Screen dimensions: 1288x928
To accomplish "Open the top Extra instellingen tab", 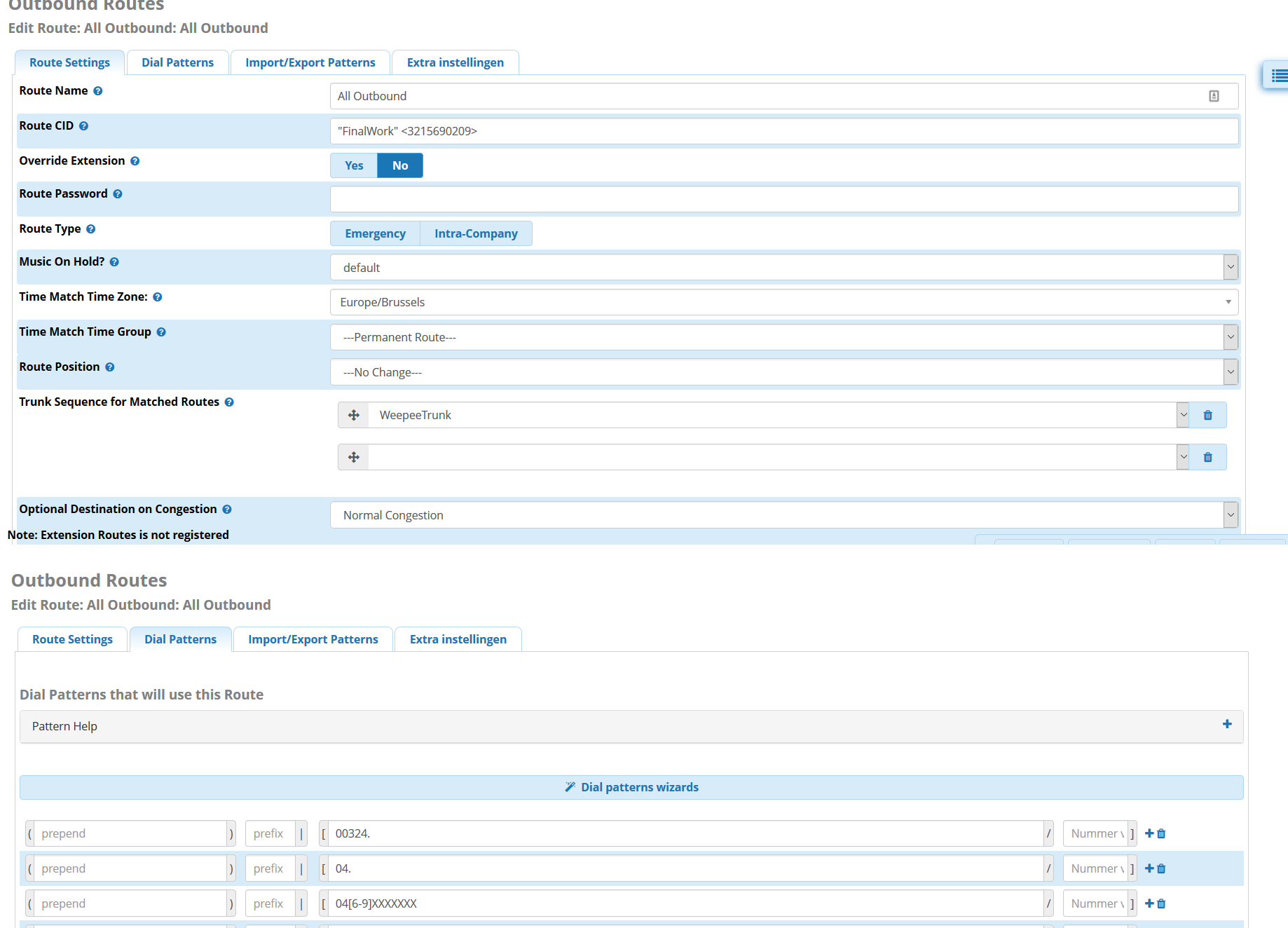I will [x=455, y=62].
